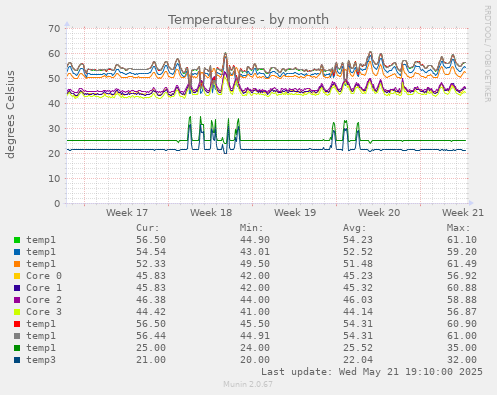Screen dimensions: 497x395
Task: Click the Week 21 axis label
Action: pyautogui.click(x=463, y=213)
